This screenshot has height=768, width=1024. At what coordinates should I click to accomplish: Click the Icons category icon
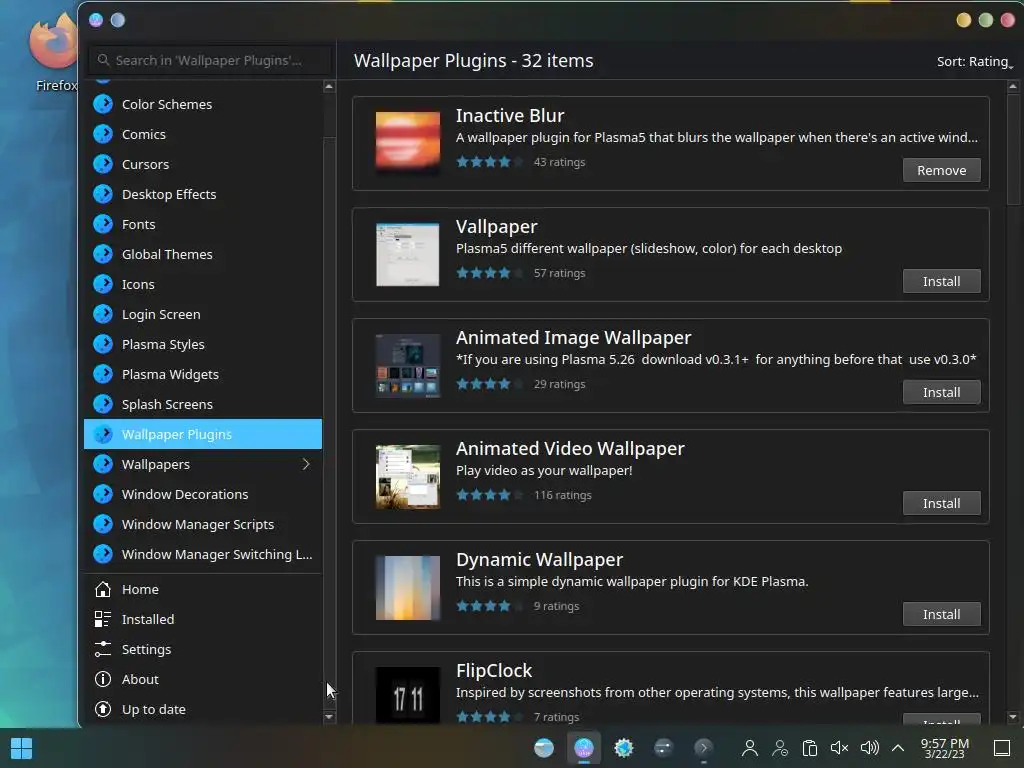point(103,284)
